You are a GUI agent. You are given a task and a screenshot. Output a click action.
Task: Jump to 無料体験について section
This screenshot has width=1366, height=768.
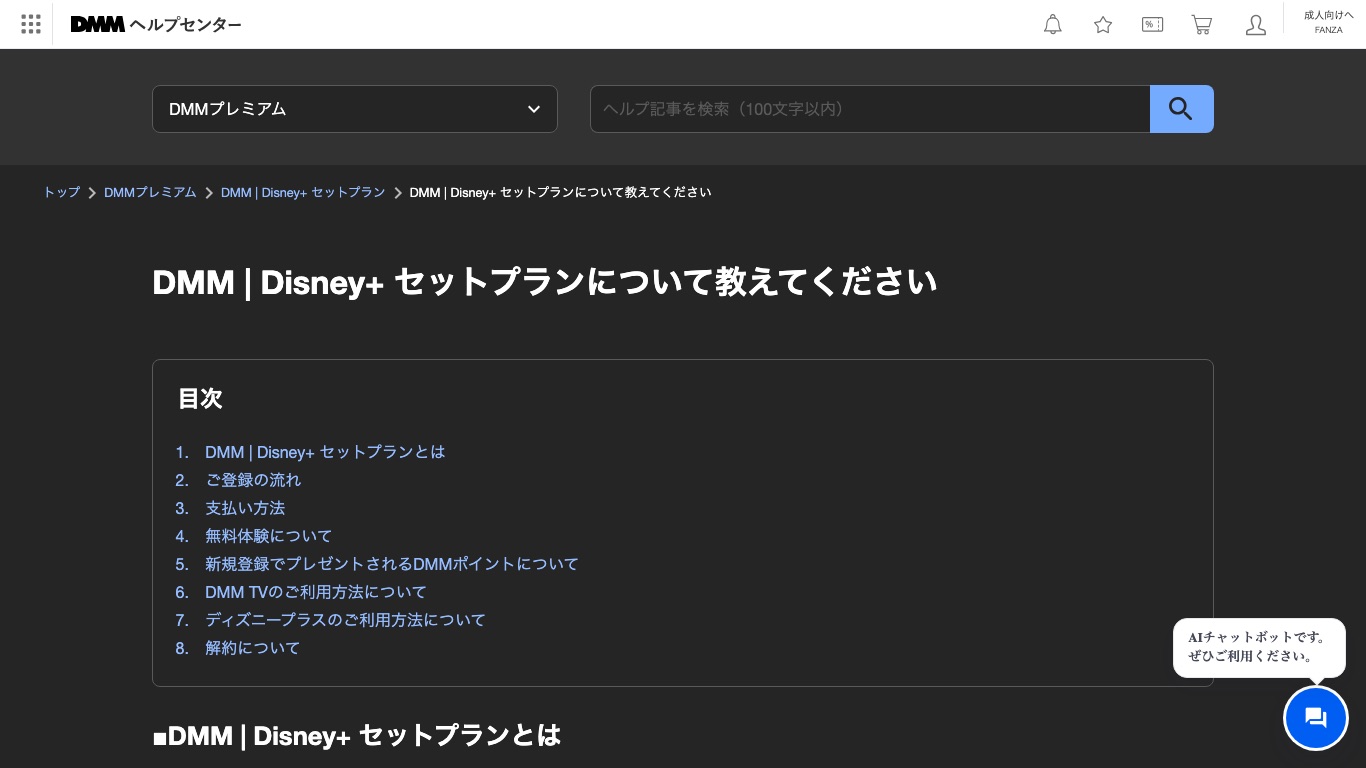tap(269, 536)
